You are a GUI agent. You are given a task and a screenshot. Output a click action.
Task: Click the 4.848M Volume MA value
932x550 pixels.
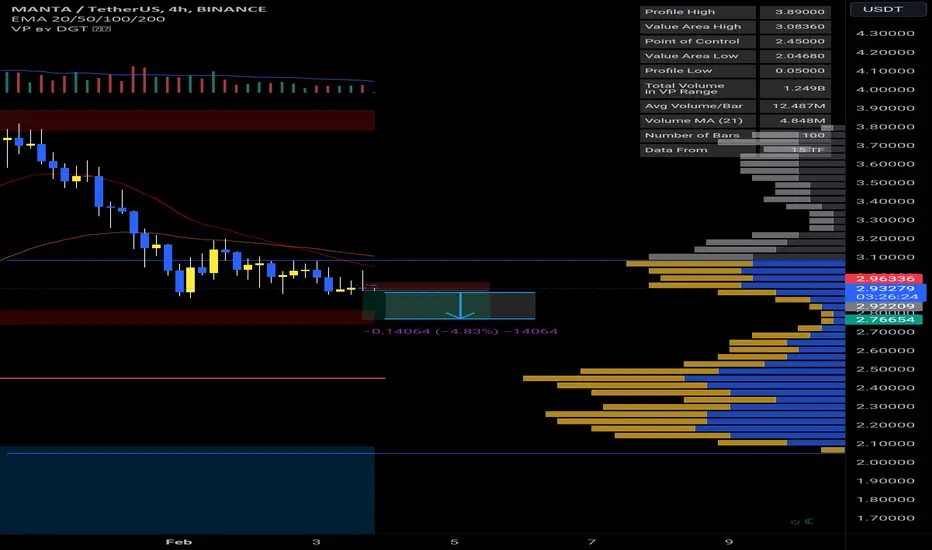[795, 121]
